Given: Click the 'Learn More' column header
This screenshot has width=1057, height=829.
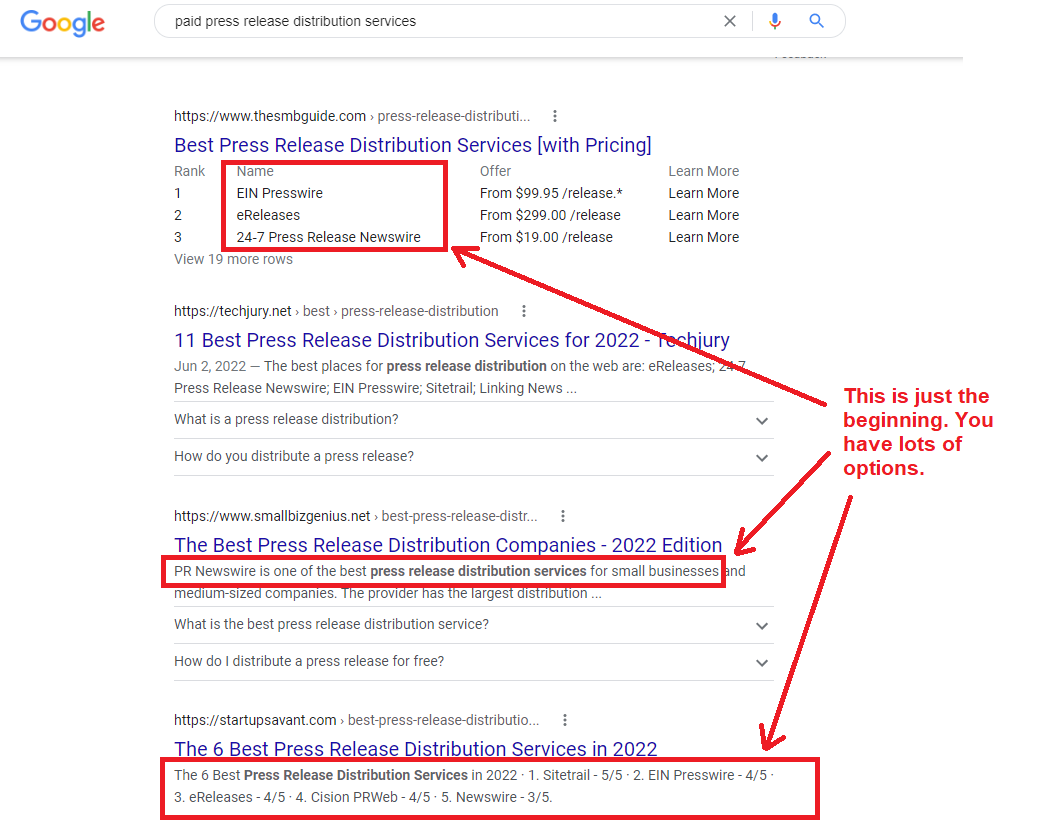Looking at the screenshot, I should pyautogui.click(x=704, y=171).
